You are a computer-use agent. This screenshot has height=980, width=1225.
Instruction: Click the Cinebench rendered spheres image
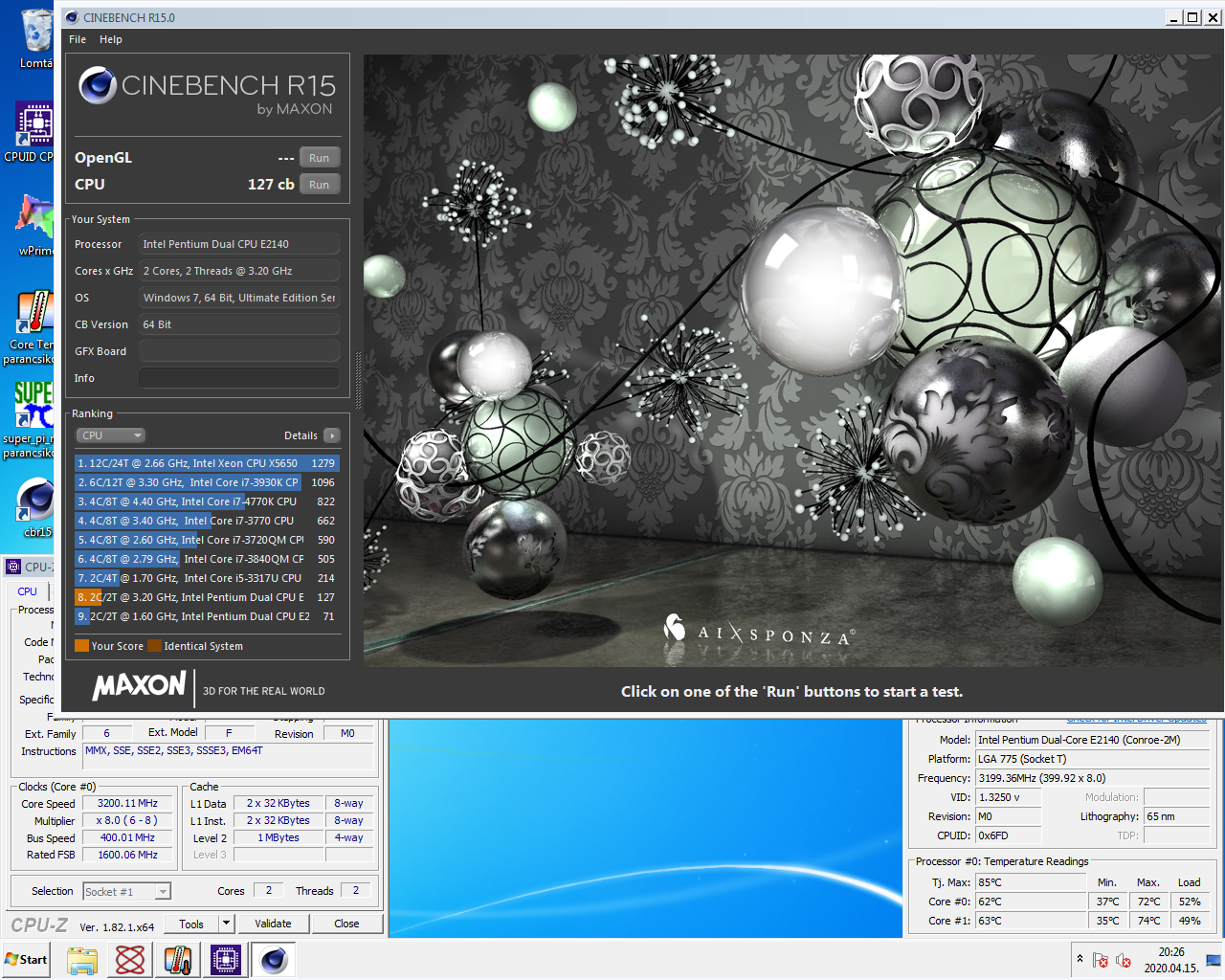pyautogui.click(x=792, y=360)
